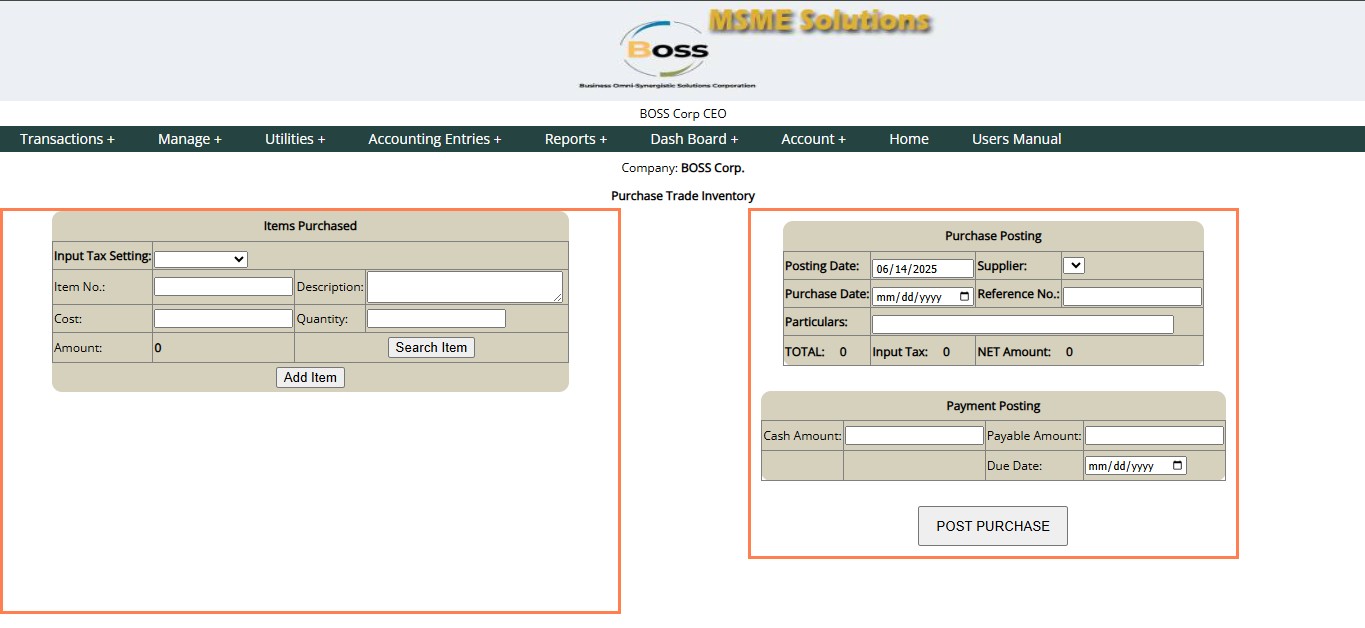This screenshot has height=628, width=1365.
Task: Open the Account + menu
Action: [x=813, y=139]
